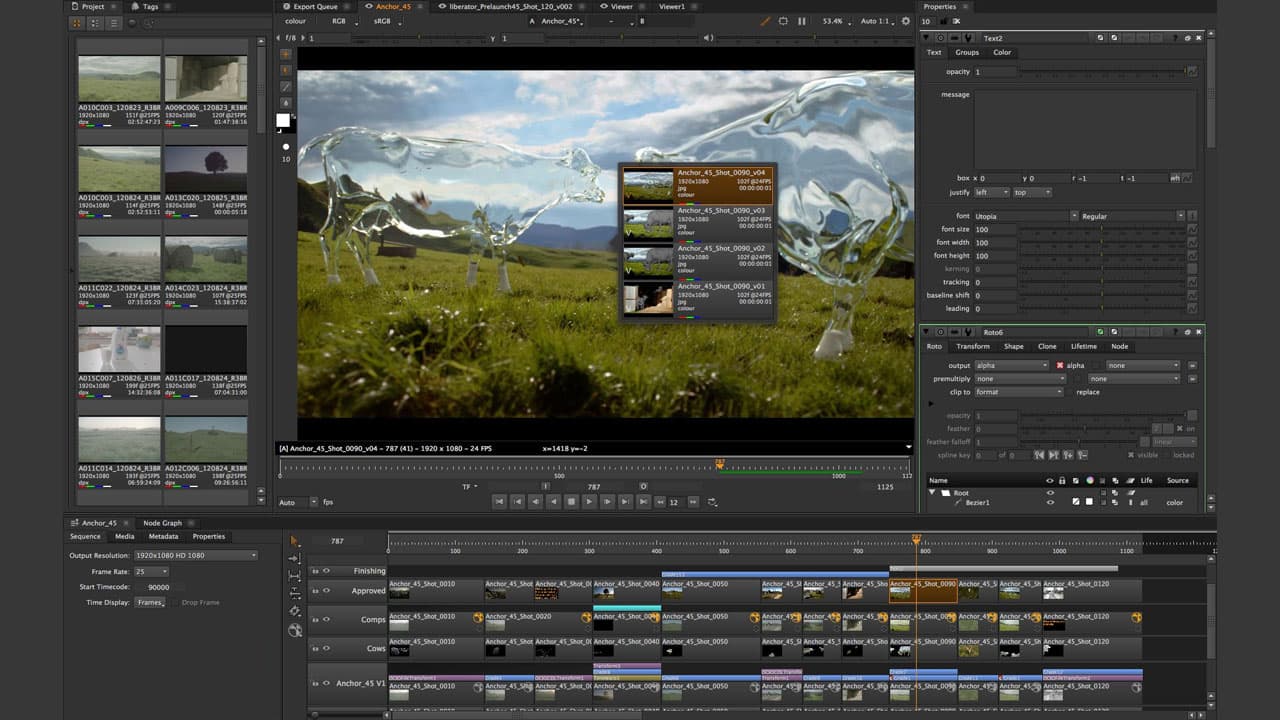
Task: Click the play forward icon in transport controls
Action: [590, 501]
